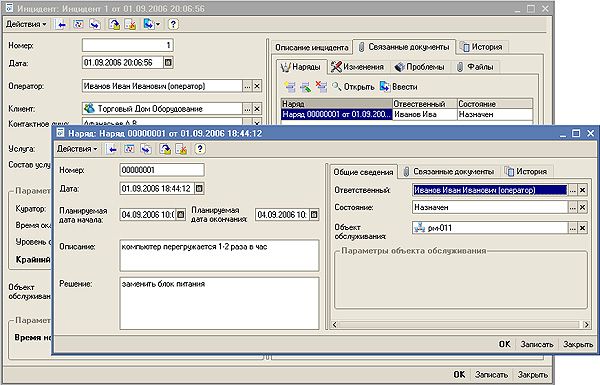Click the post document icon in Инцидент toolbar

[114, 24]
